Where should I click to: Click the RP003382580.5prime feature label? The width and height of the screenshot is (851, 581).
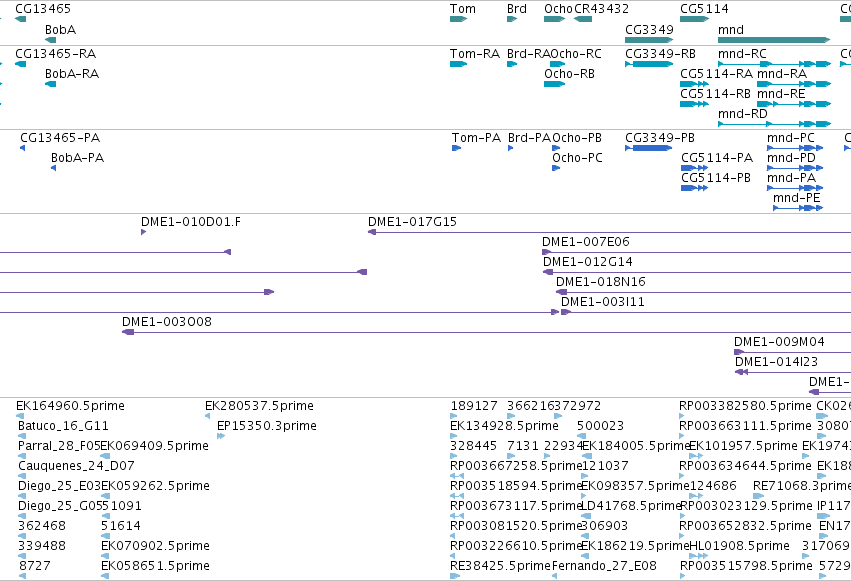coord(745,406)
